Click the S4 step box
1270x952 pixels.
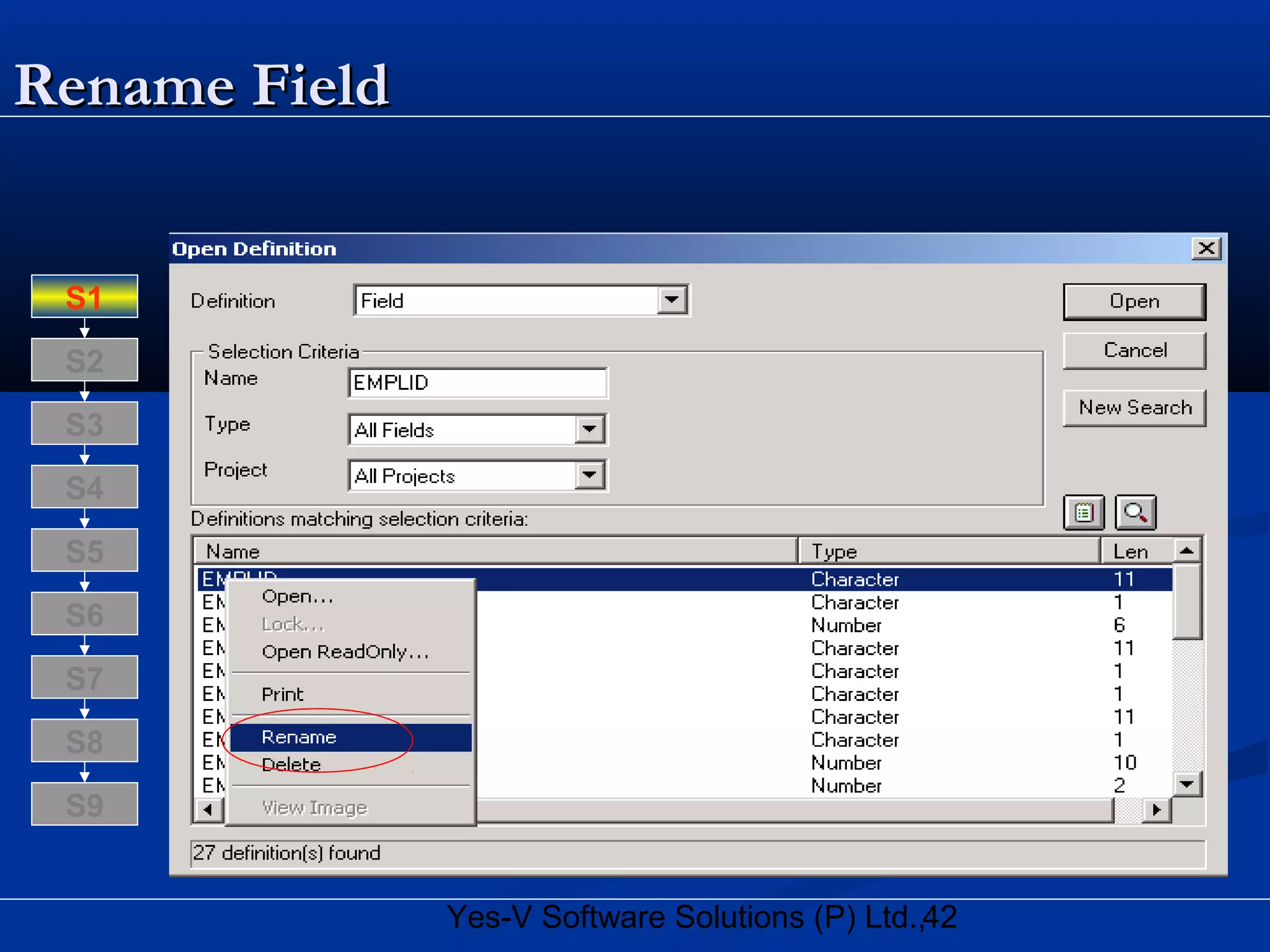click(x=84, y=487)
